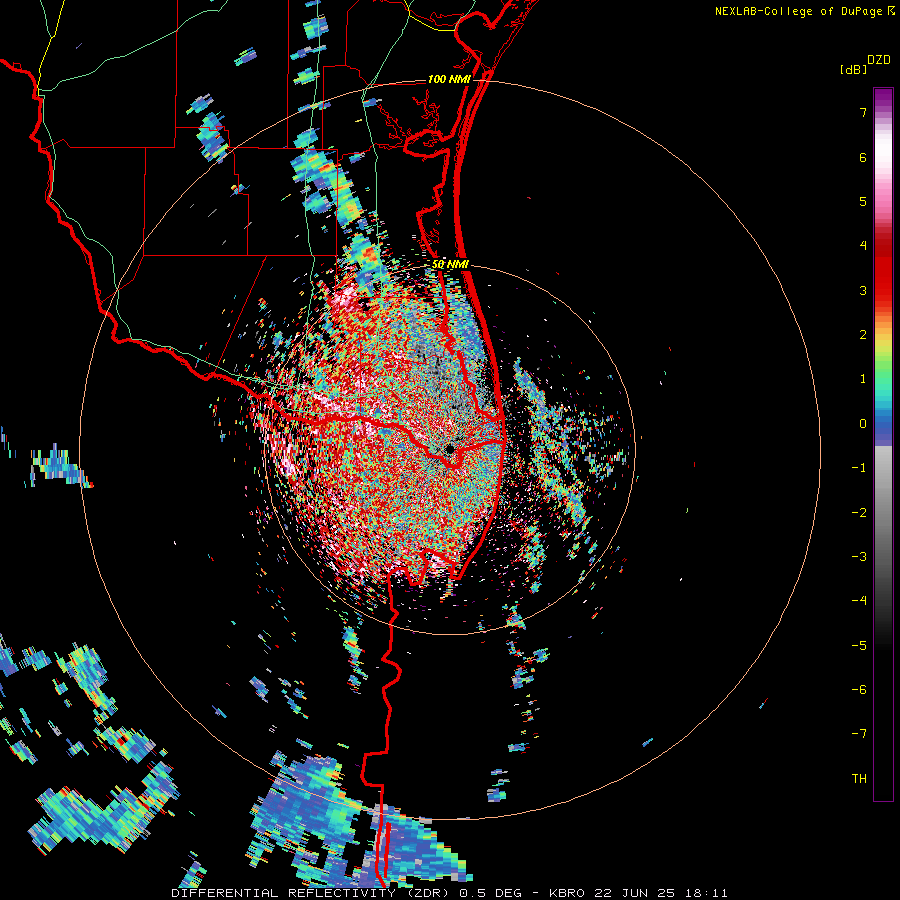Image resolution: width=900 pixels, height=900 pixels.
Task: Click the ZDR color scale bar
Action: tap(883, 444)
